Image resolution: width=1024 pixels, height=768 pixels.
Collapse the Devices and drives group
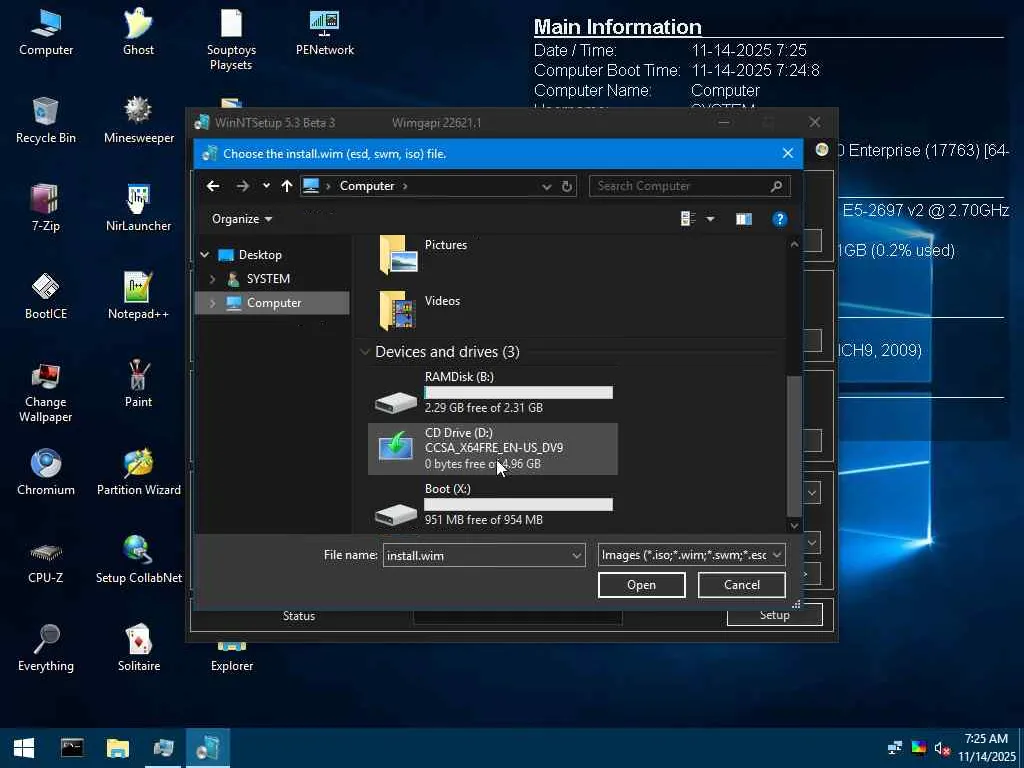[x=365, y=352]
